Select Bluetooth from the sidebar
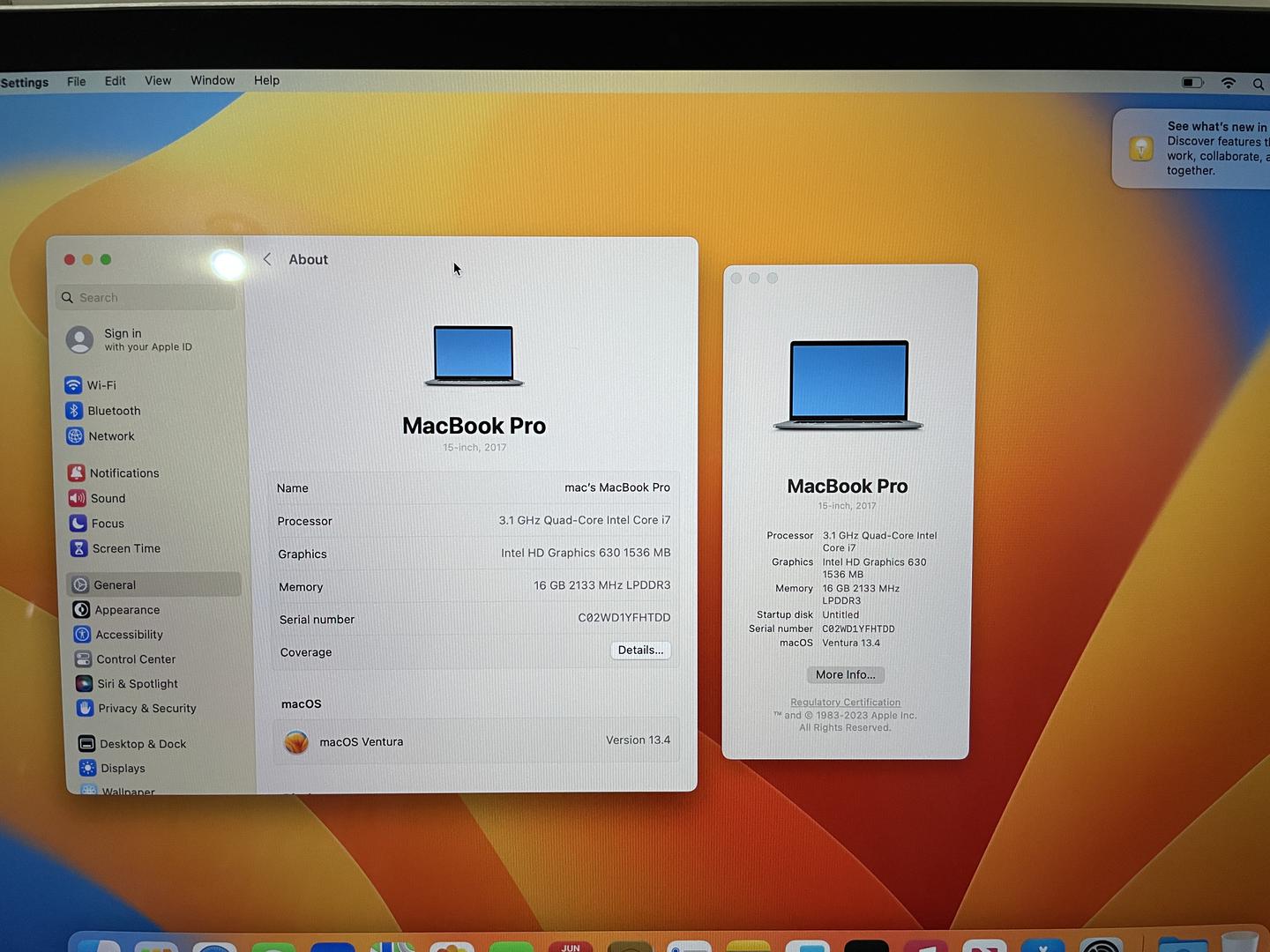Screen dimensions: 1270x952 [x=114, y=411]
